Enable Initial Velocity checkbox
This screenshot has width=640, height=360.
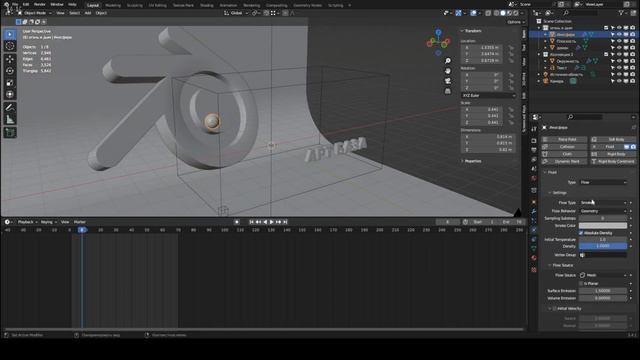pyautogui.click(x=555, y=309)
